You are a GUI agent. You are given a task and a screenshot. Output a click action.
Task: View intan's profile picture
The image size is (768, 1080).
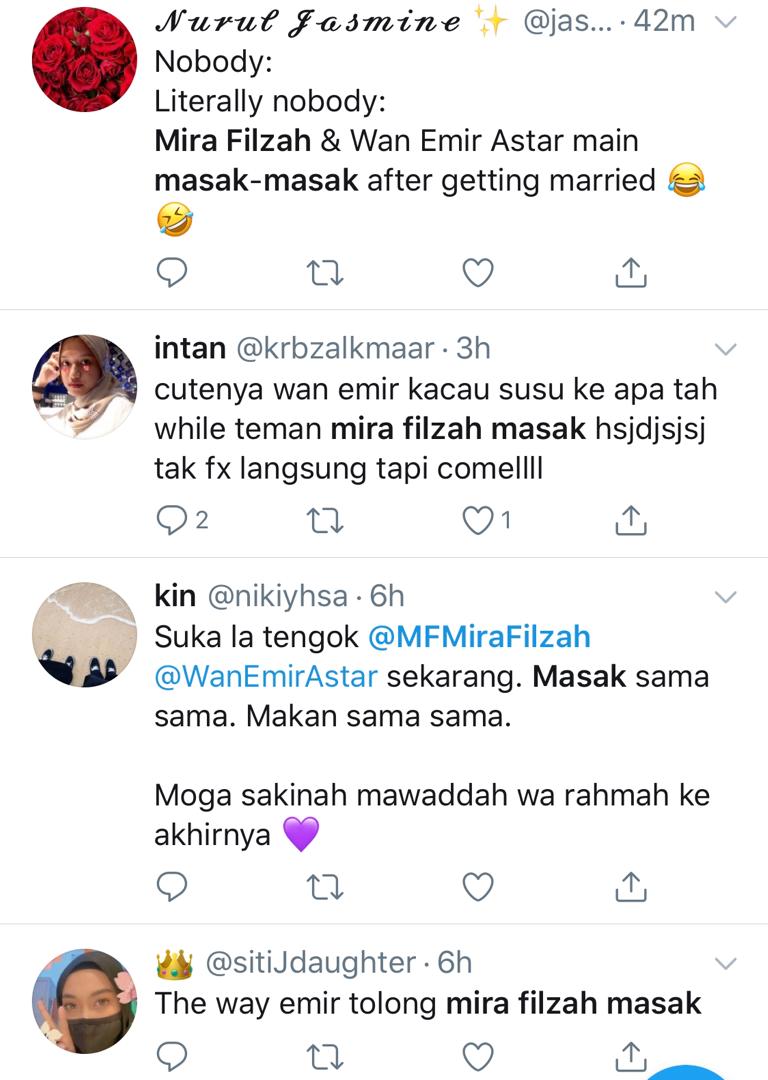(84, 386)
